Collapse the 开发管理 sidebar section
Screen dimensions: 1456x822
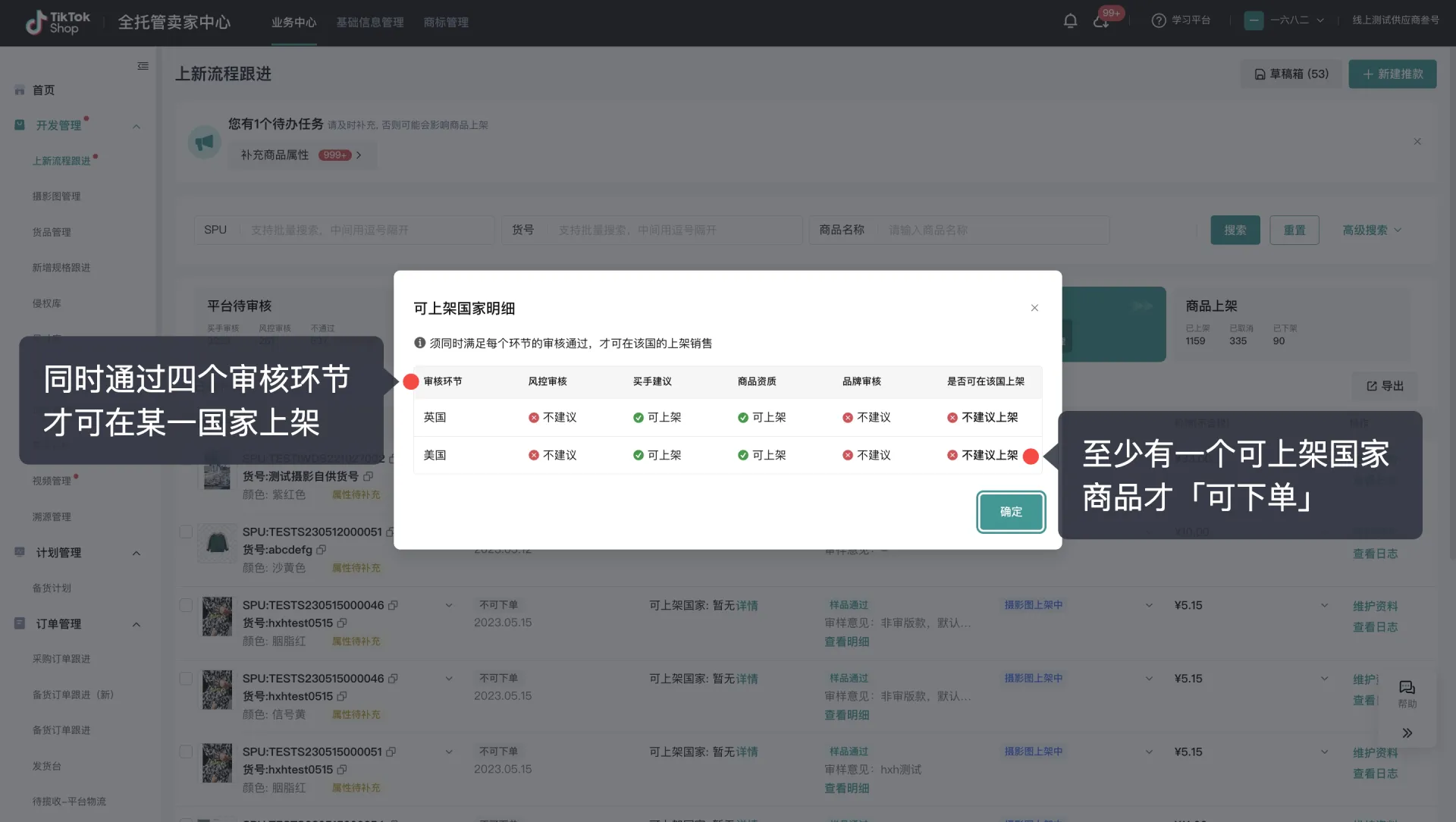(x=136, y=126)
